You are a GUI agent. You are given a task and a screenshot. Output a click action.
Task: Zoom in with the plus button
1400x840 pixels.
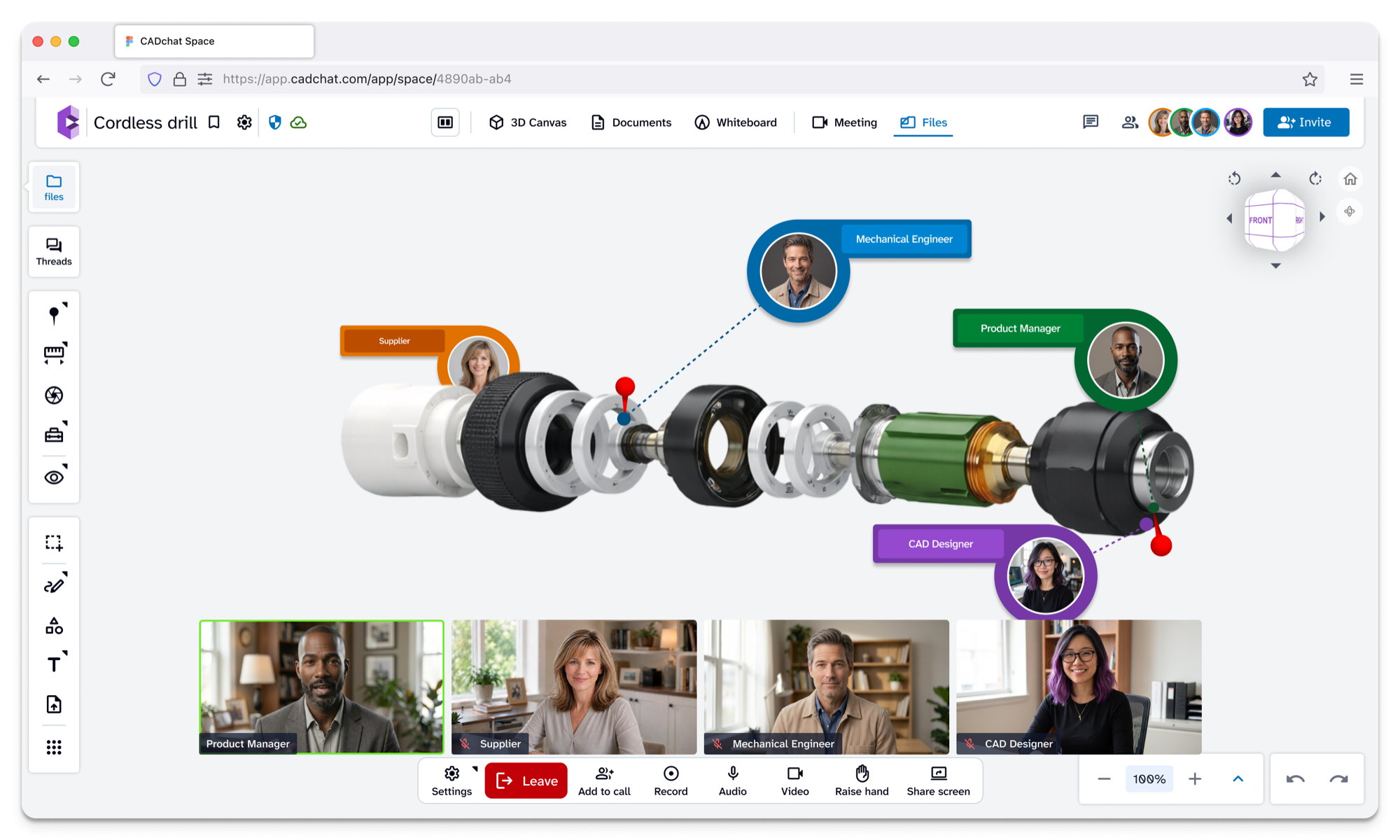[1195, 779]
